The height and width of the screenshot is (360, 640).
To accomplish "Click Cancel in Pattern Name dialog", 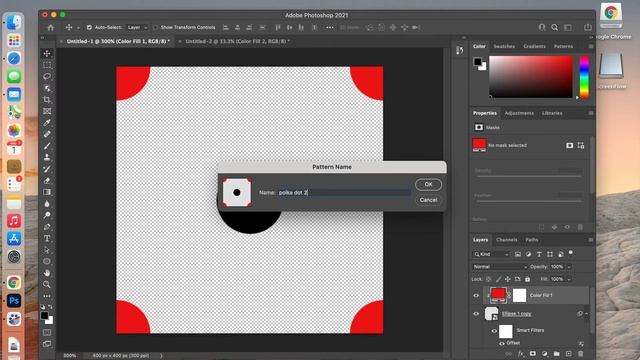I will tap(428, 200).
